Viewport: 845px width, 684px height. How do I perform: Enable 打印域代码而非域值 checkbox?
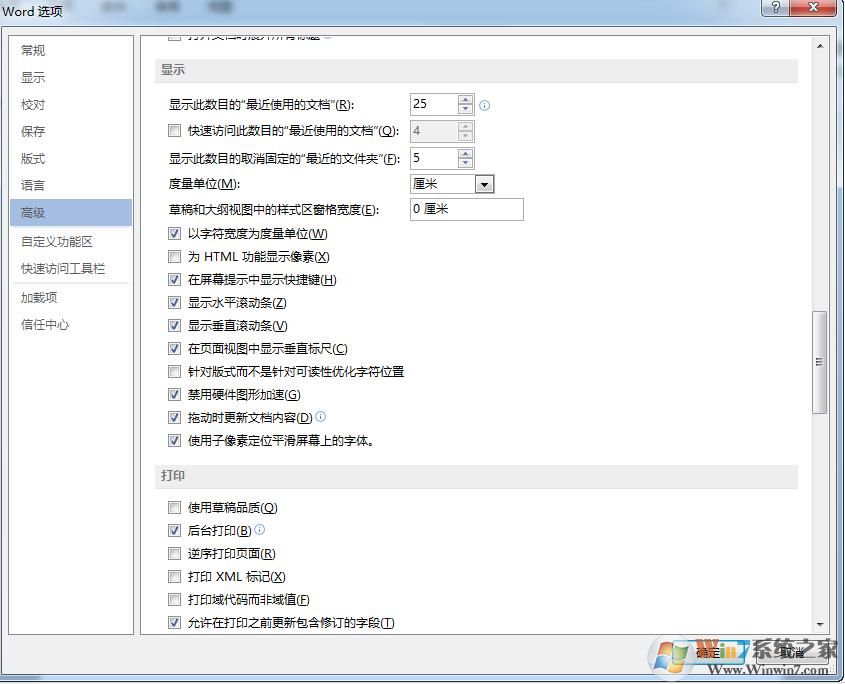click(x=174, y=599)
